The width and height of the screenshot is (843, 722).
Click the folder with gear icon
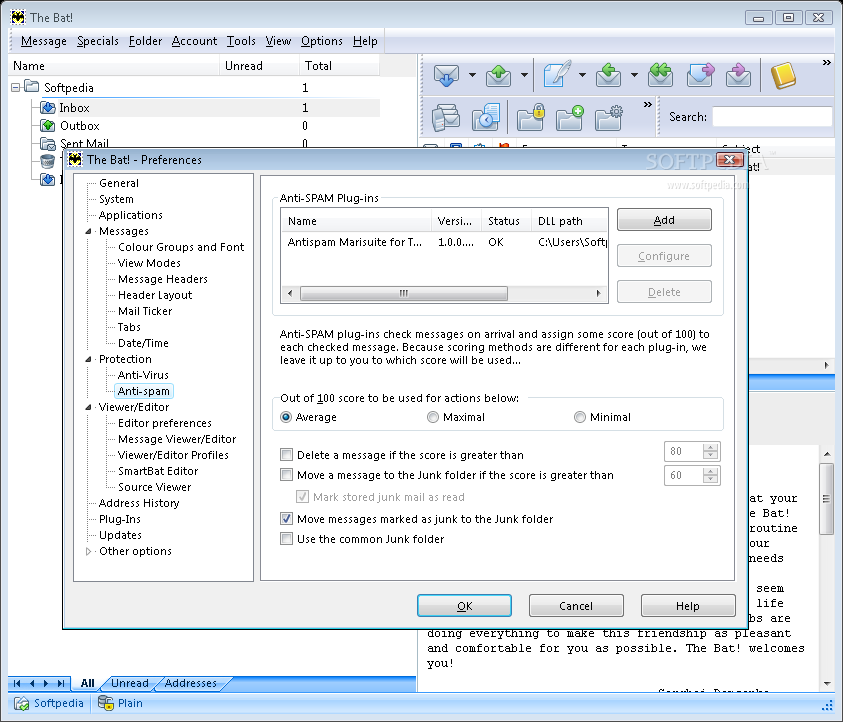(x=609, y=117)
